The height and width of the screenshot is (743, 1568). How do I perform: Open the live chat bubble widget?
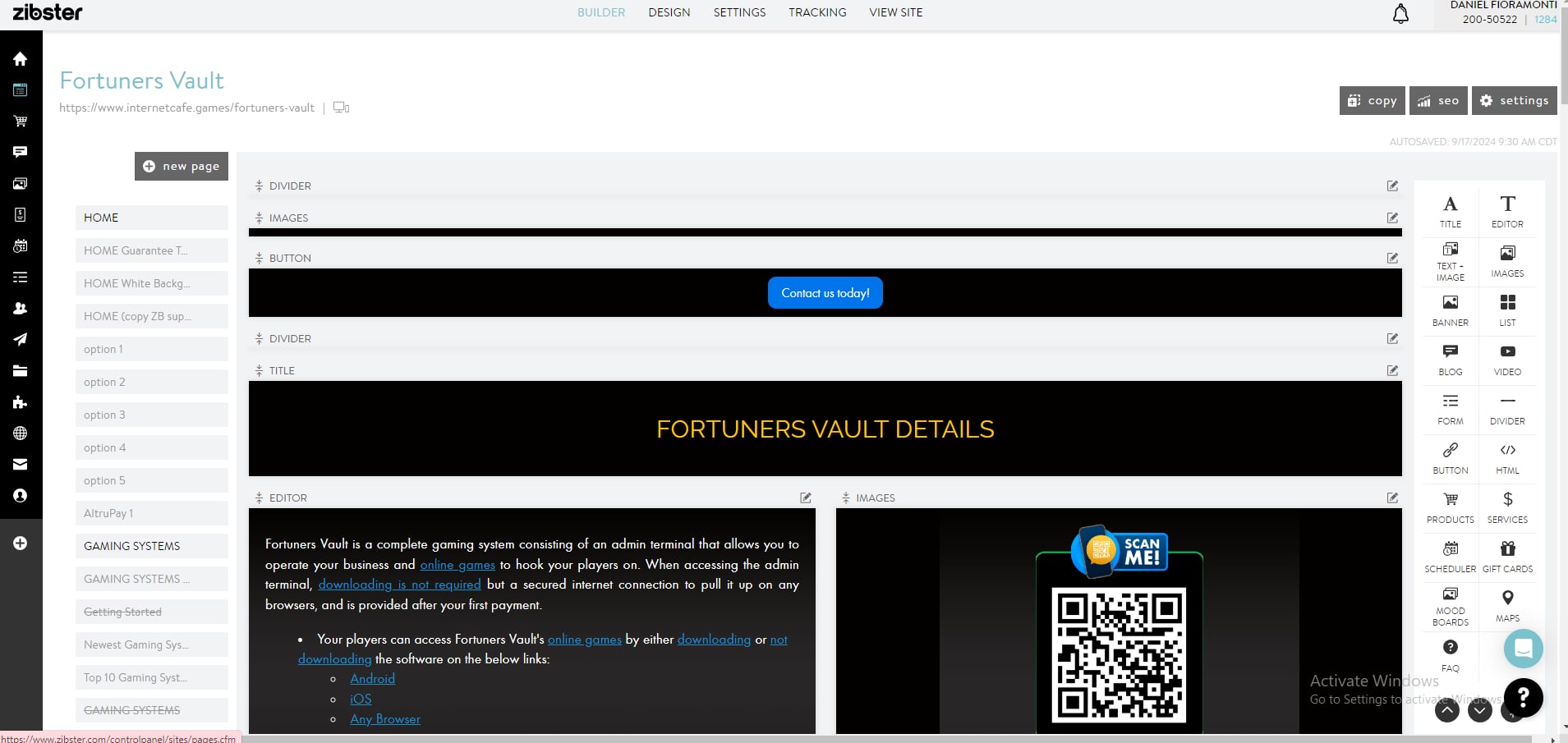tap(1523, 649)
